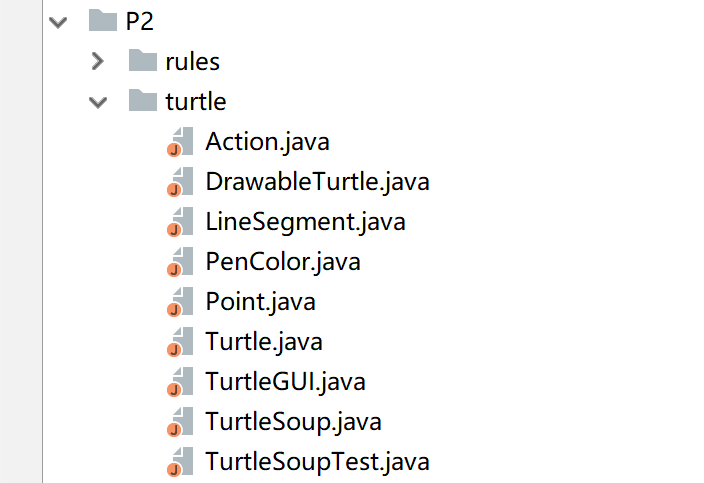Click the turtle folder label
Viewport: 704px width, 483px height.
(x=196, y=101)
